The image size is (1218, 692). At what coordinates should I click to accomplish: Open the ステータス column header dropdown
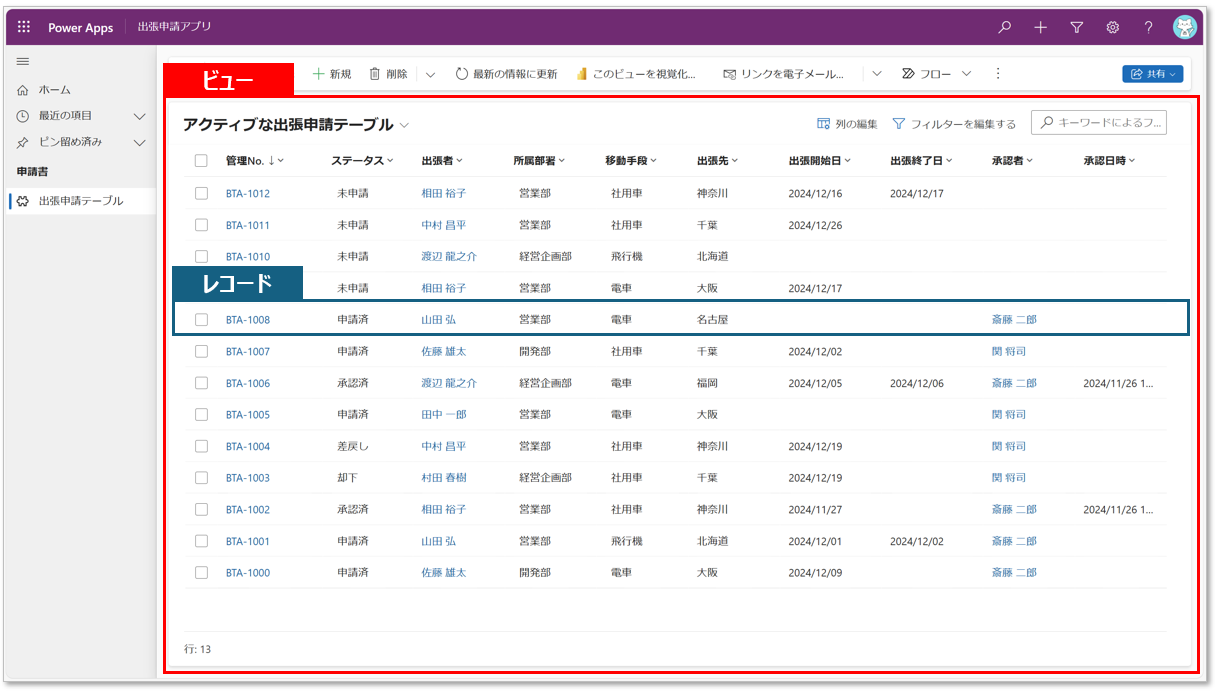(362, 161)
